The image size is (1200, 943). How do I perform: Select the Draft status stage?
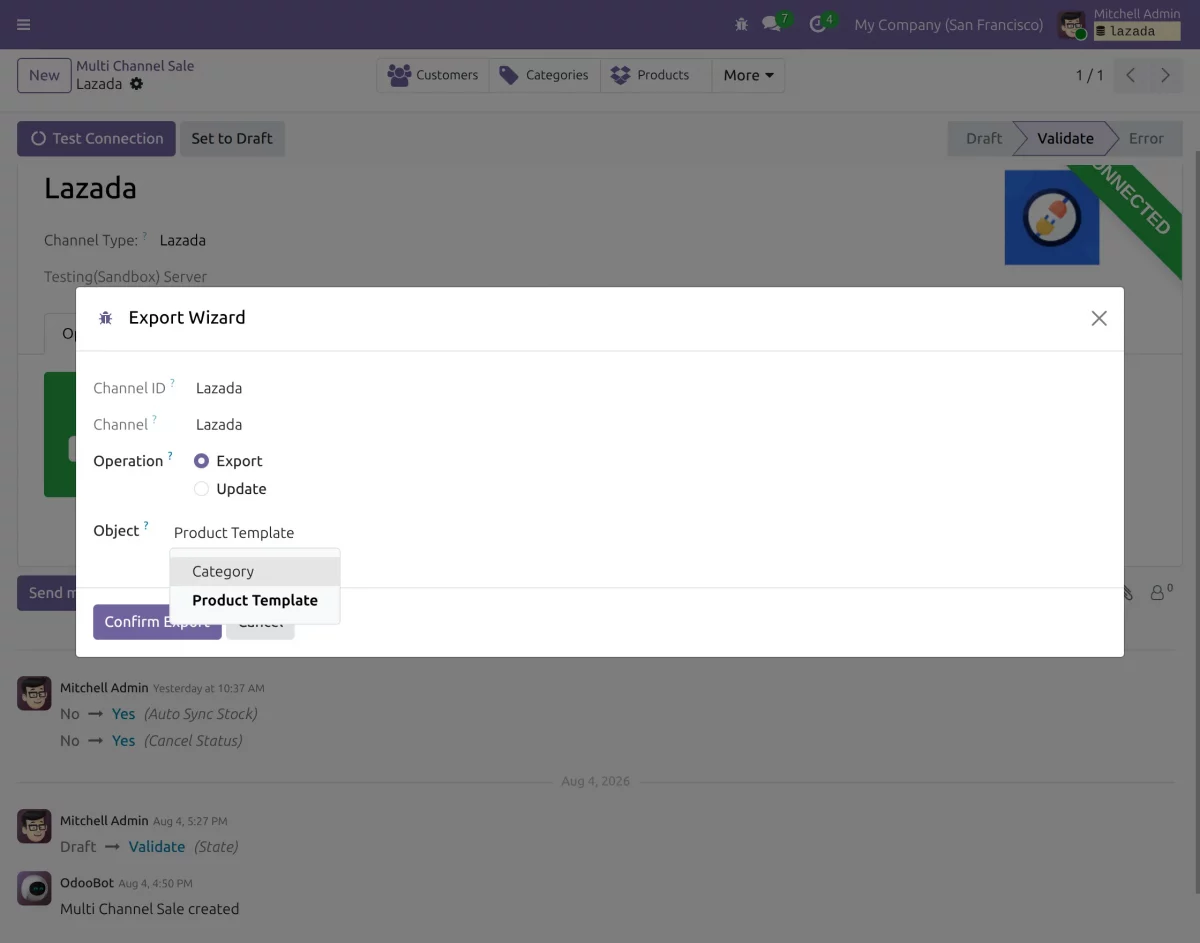tap(983, 139)
